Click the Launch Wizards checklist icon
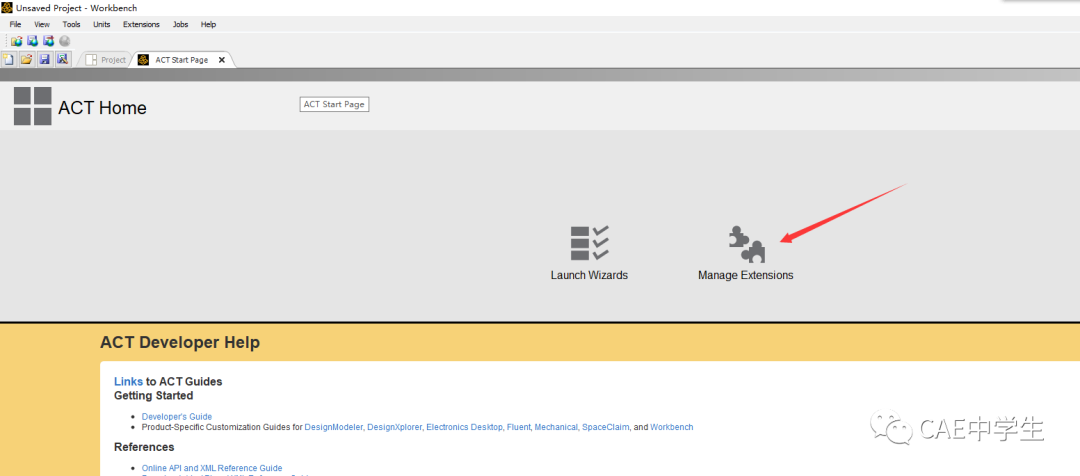1080x476 pixels. [x=590, y=243]
